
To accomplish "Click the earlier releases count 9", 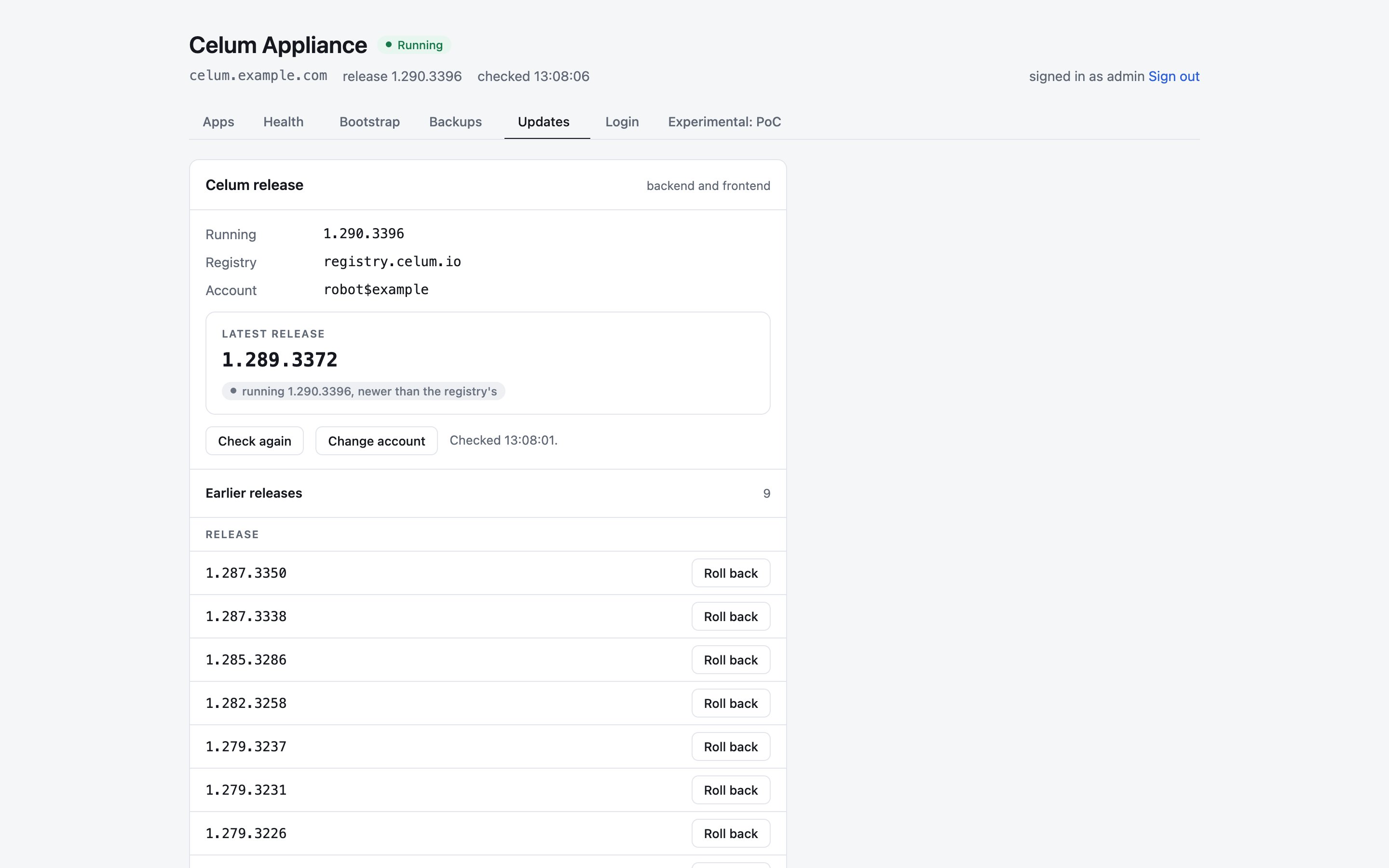I will pyautogui.click(x=766, y=494).
